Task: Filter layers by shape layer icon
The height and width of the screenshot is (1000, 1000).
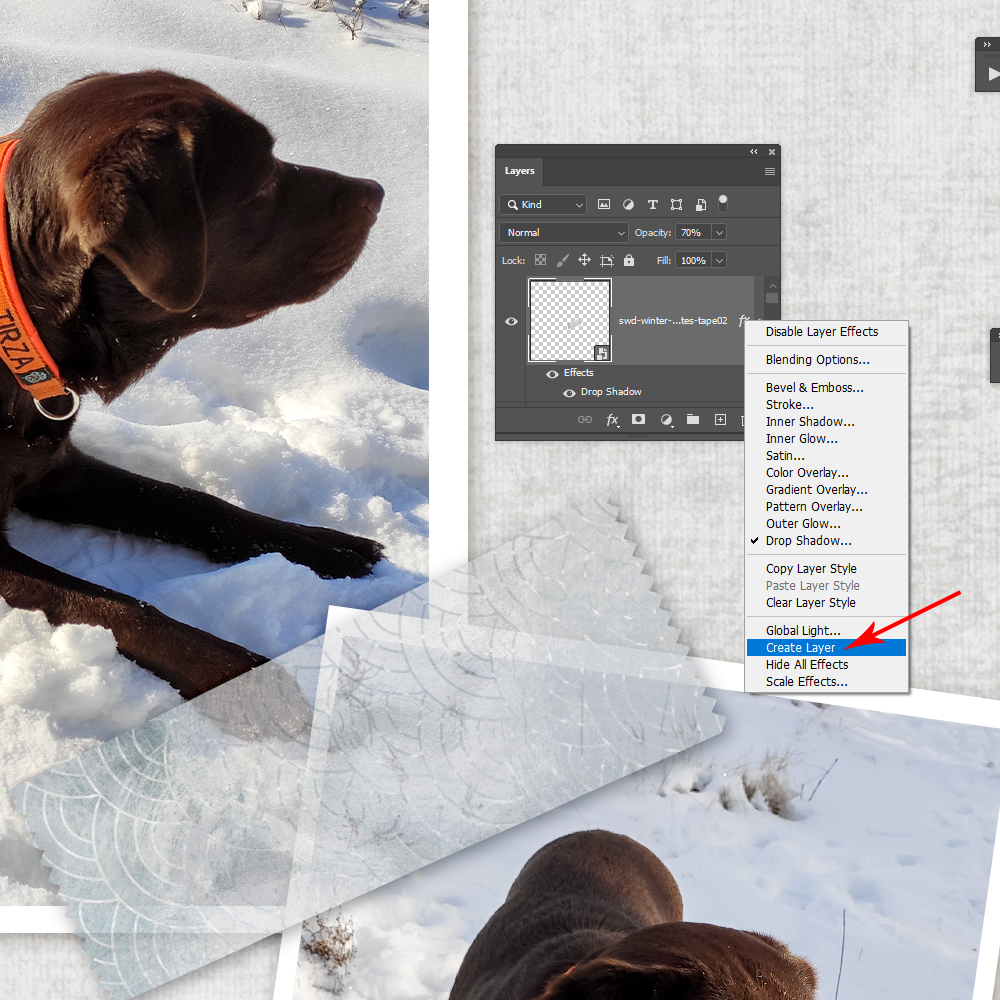Action: point(677,204)
